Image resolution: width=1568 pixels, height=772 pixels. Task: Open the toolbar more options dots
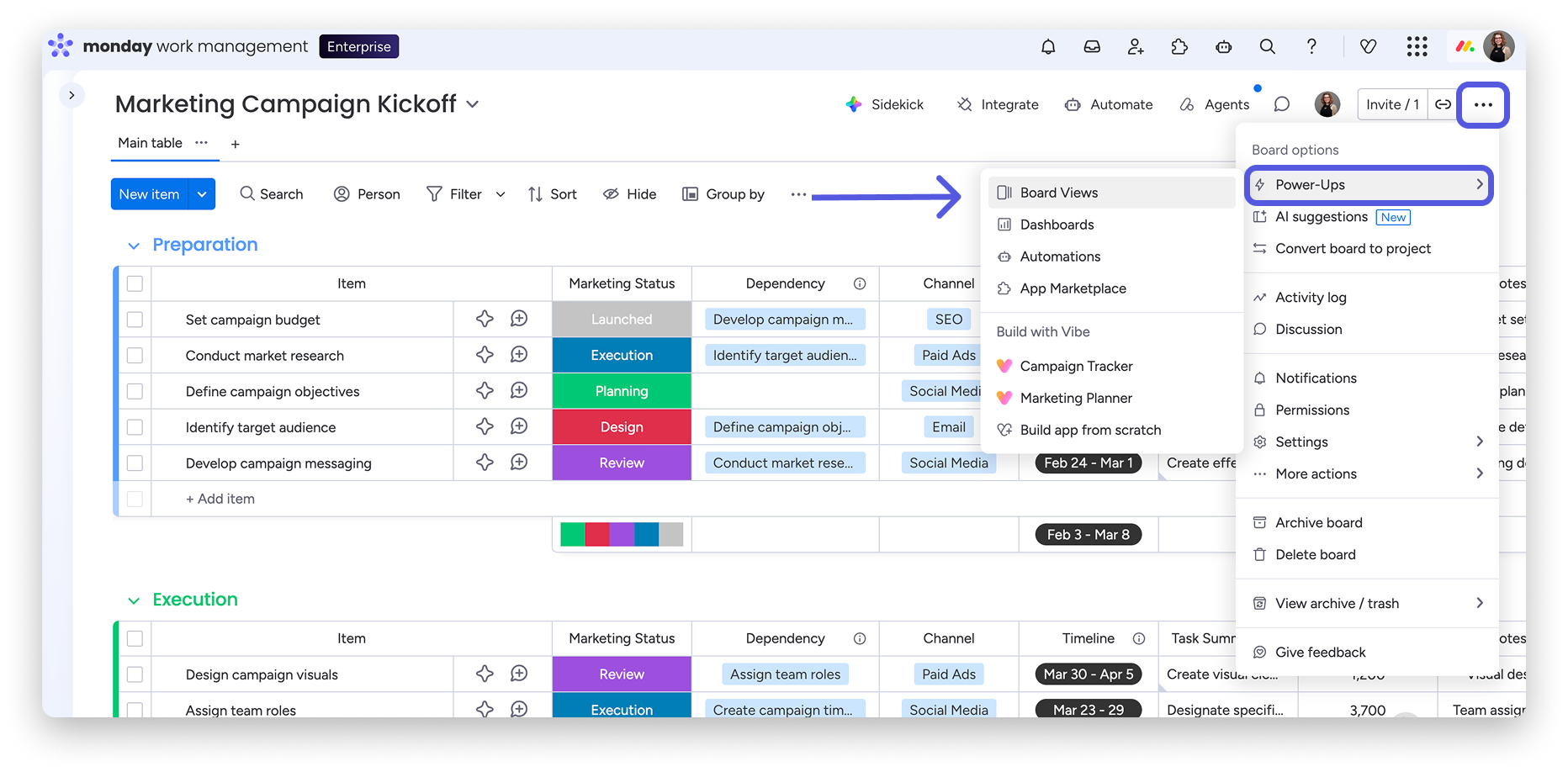[798, 194]
